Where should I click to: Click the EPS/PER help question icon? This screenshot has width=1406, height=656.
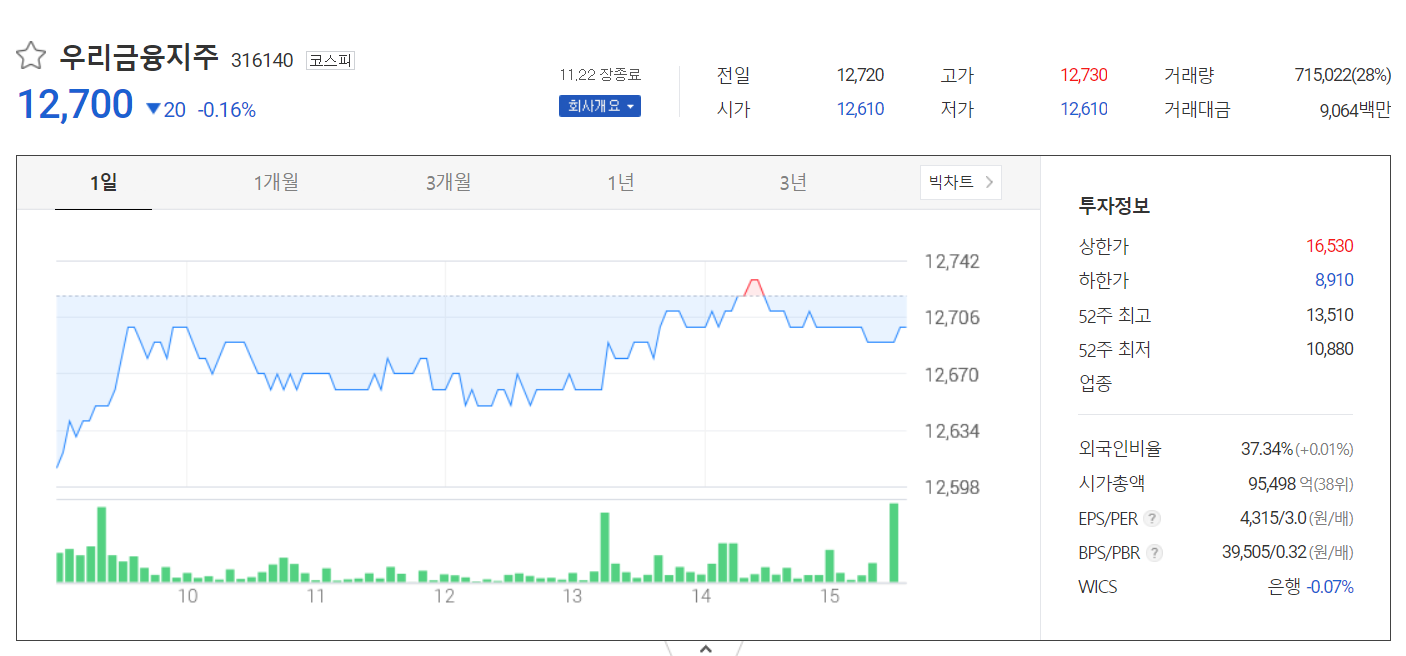(x=1153, y=518)
